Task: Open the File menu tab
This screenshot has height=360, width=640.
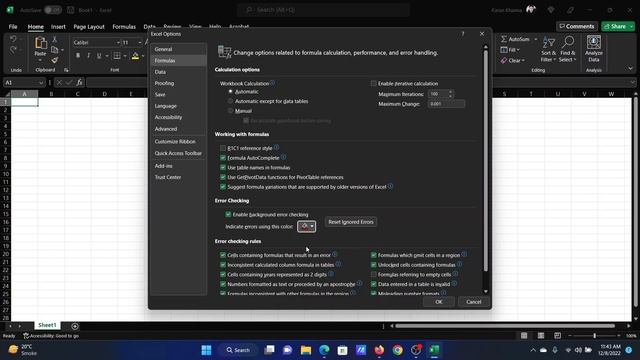Action: pos(13,27)
